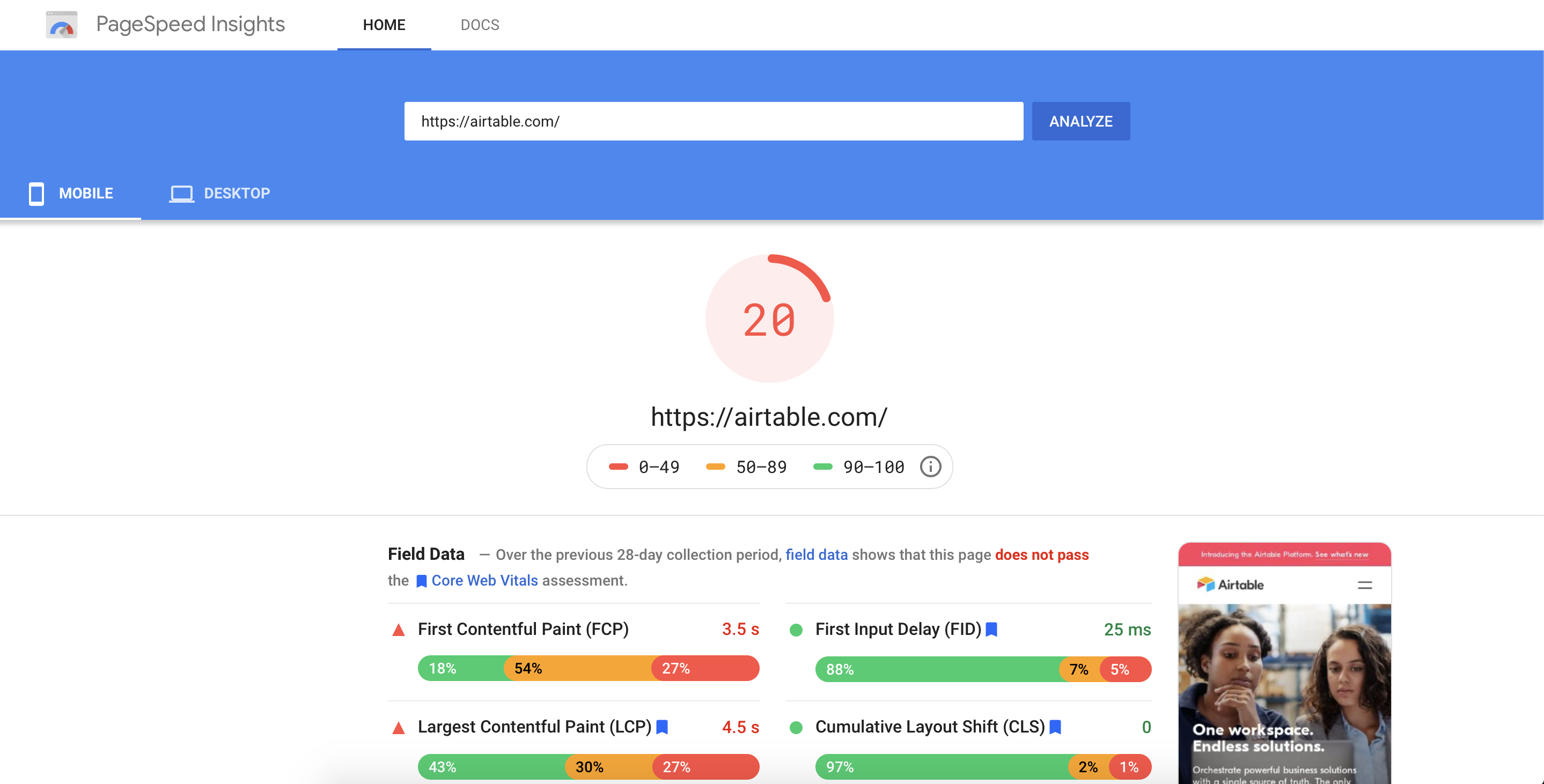Click the FID 5% red distribution segment
This screenshot has width=1544, height=784.
click(1126, 669)
